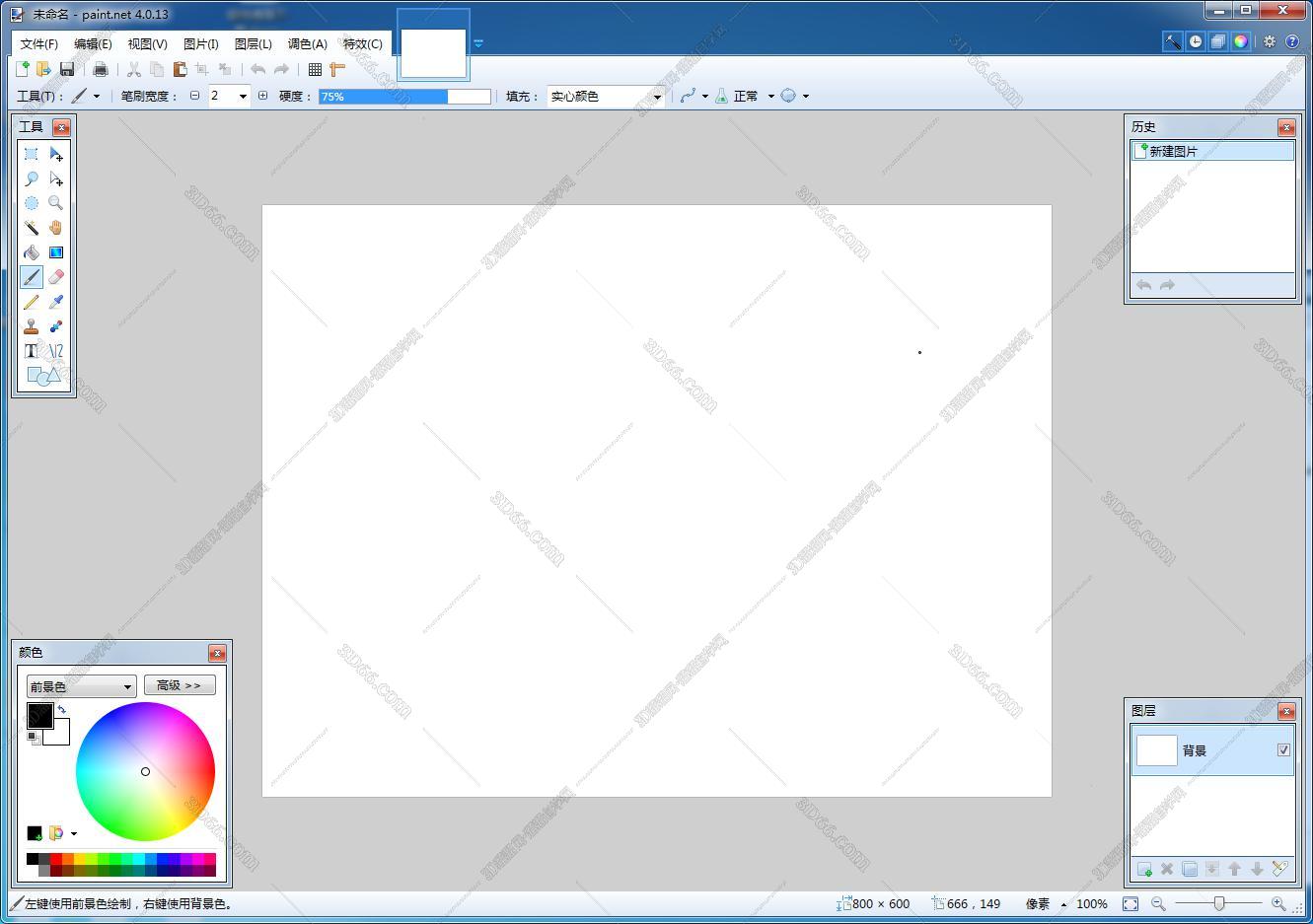1313x924 pixels.
Task: Activate the Zoom magnifier tool
Action: tap(56, 203)
